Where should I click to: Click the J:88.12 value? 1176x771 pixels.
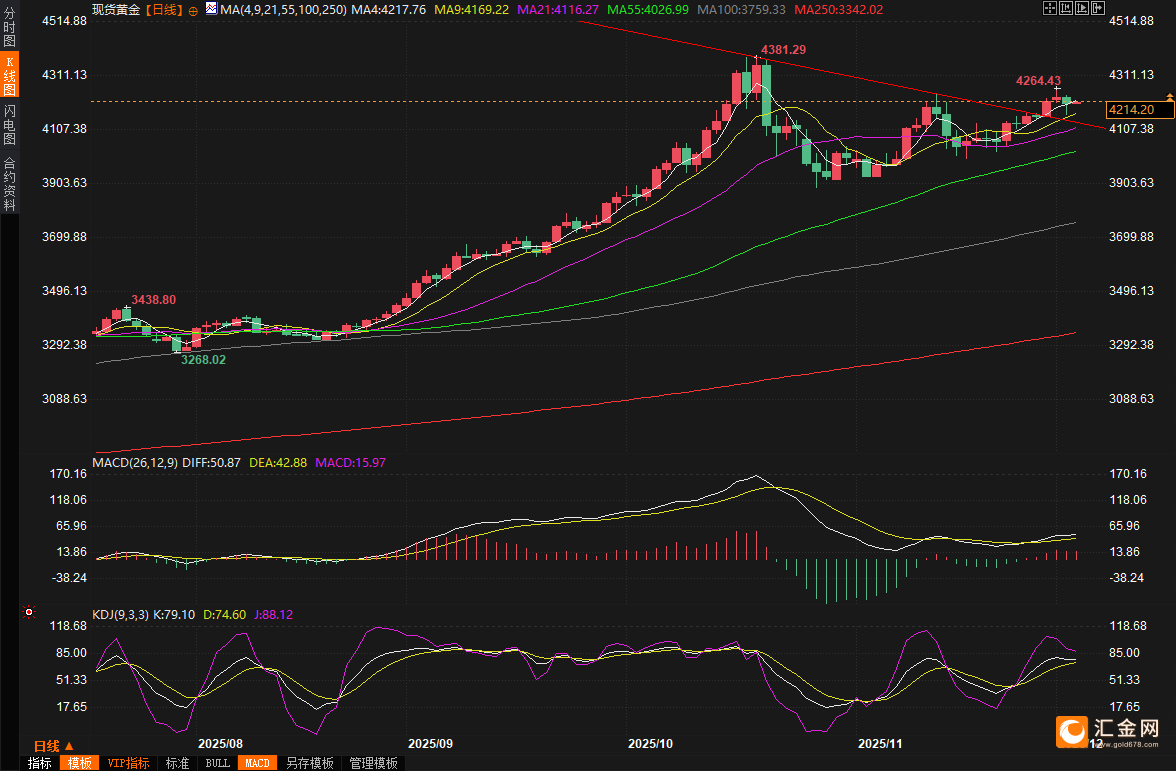(x=274, y=614)
